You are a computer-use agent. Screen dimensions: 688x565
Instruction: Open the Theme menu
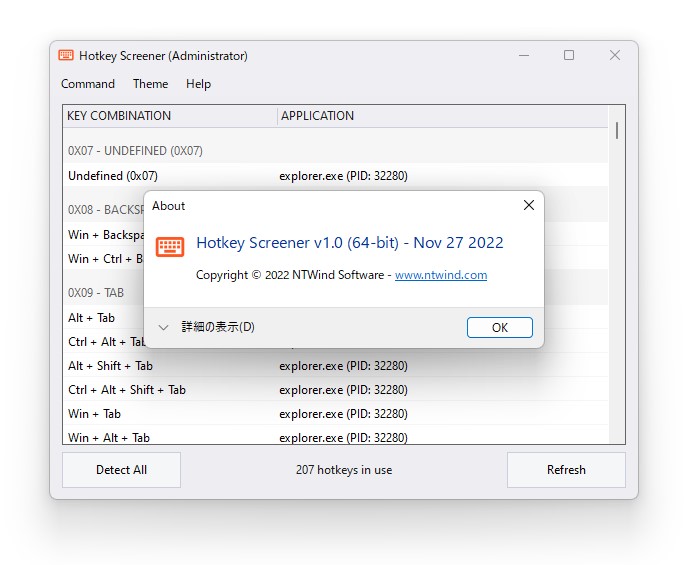click(x=150, y=84)
